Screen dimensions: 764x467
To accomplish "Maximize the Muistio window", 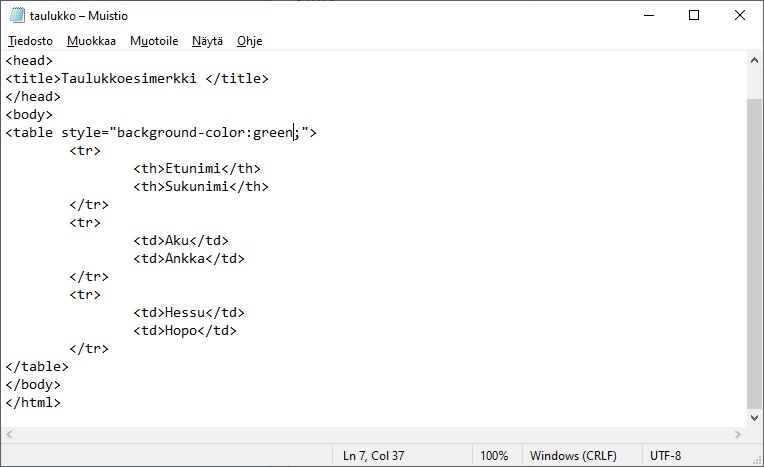I will [694, 15].
